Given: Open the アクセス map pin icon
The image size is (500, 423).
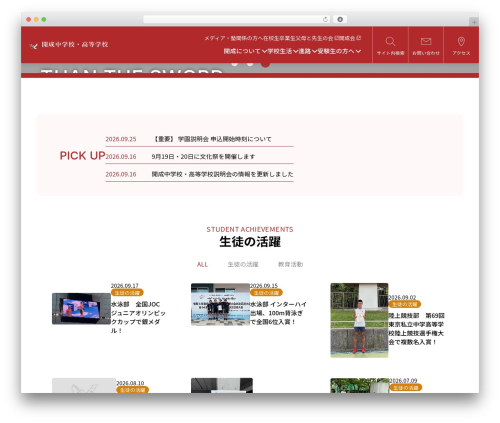Looking at the screenshot, I should point(461,42).
